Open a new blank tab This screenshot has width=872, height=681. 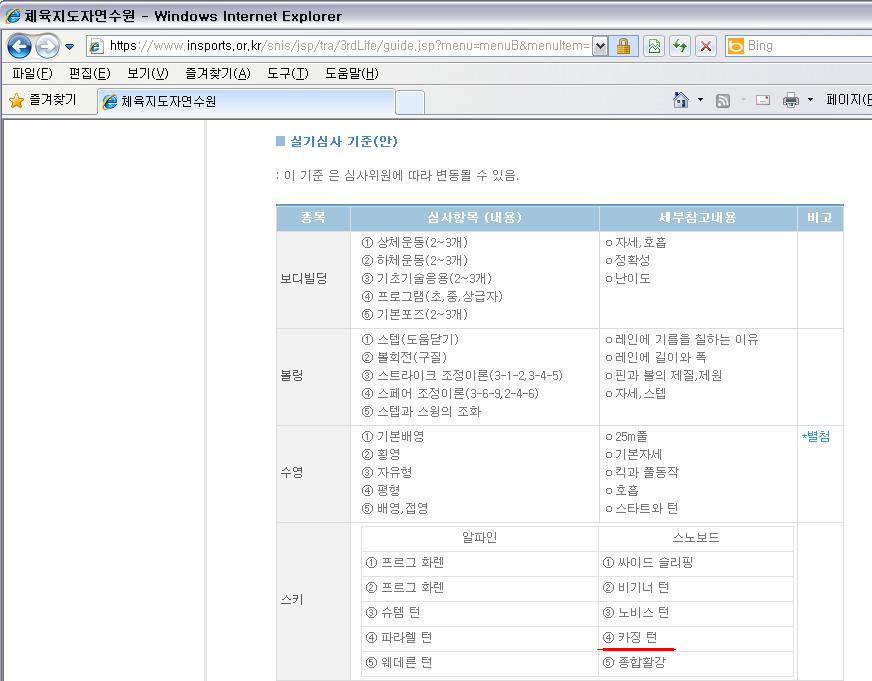[410, 101]
